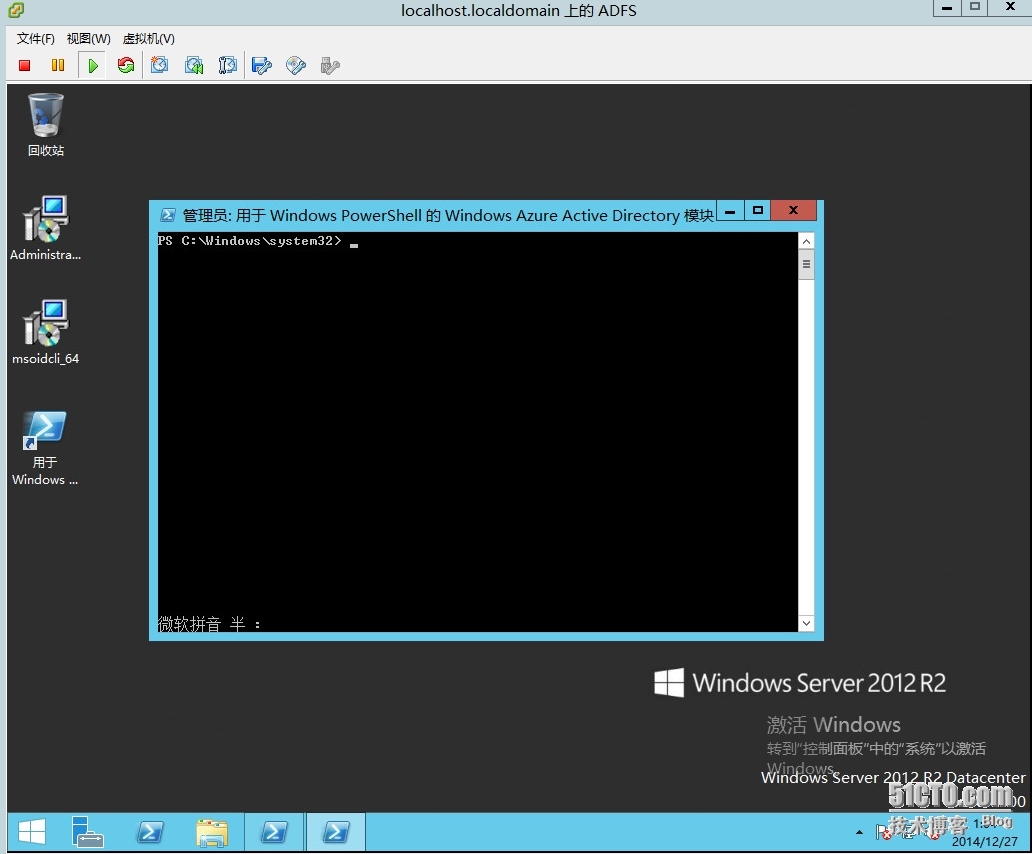Power on the VM with green play icon
This screenshot has width=1032, height=854.
[x=93, y=65]
